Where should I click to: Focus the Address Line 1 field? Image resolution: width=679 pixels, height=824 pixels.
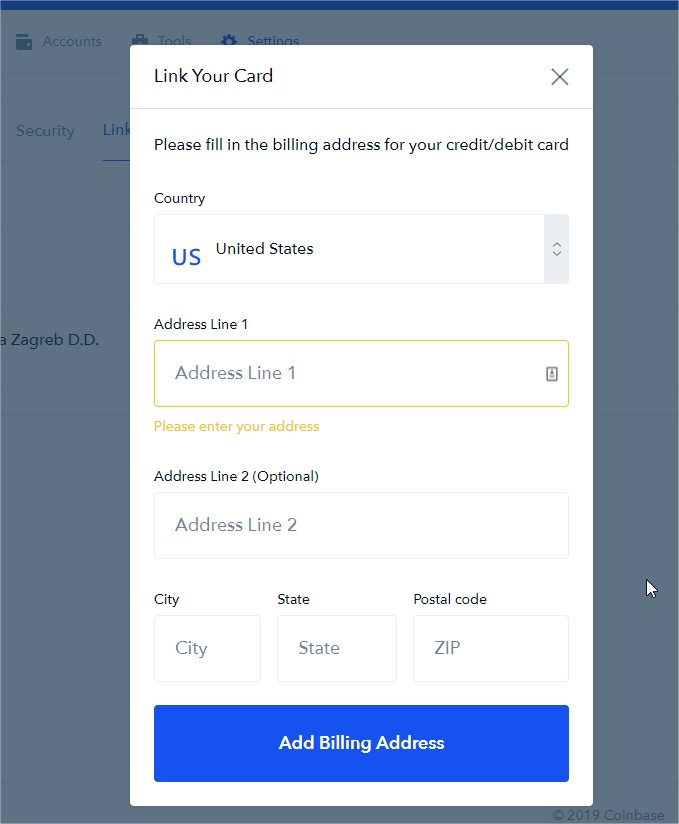pyautogui.click(x=361, y=373)
